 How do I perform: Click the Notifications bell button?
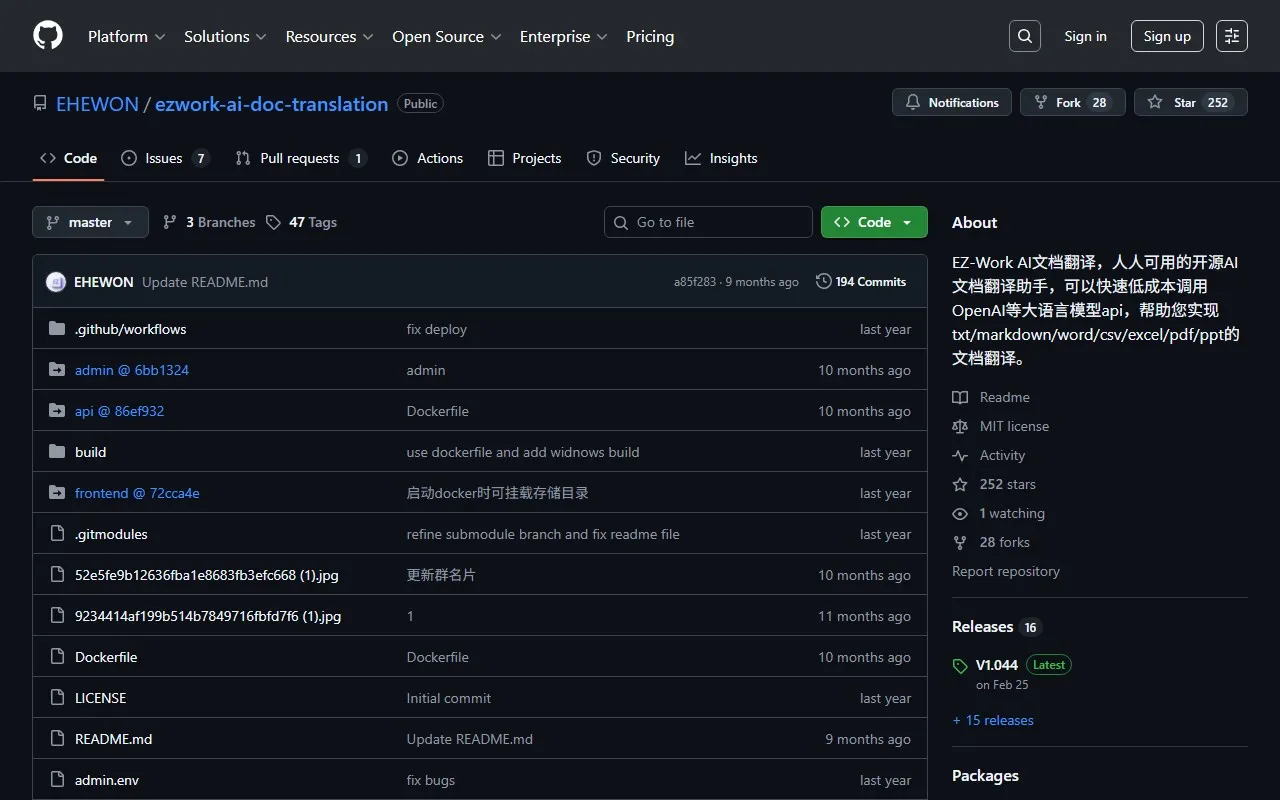(952, 102)
